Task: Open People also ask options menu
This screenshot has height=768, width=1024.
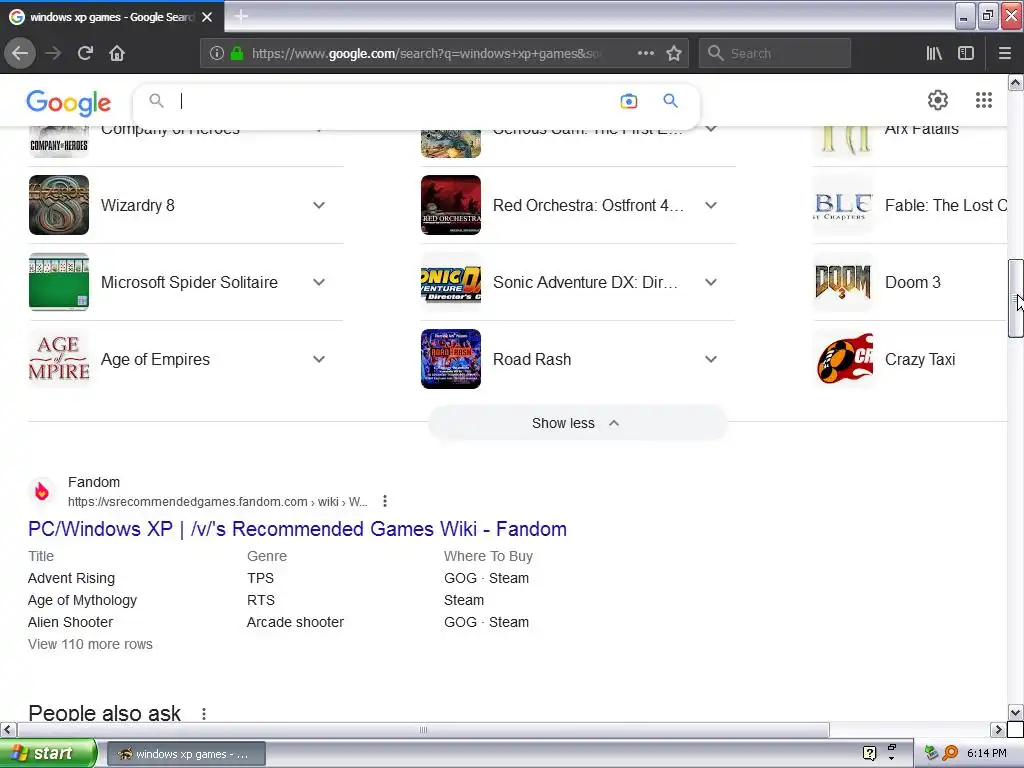Action: 204,713
